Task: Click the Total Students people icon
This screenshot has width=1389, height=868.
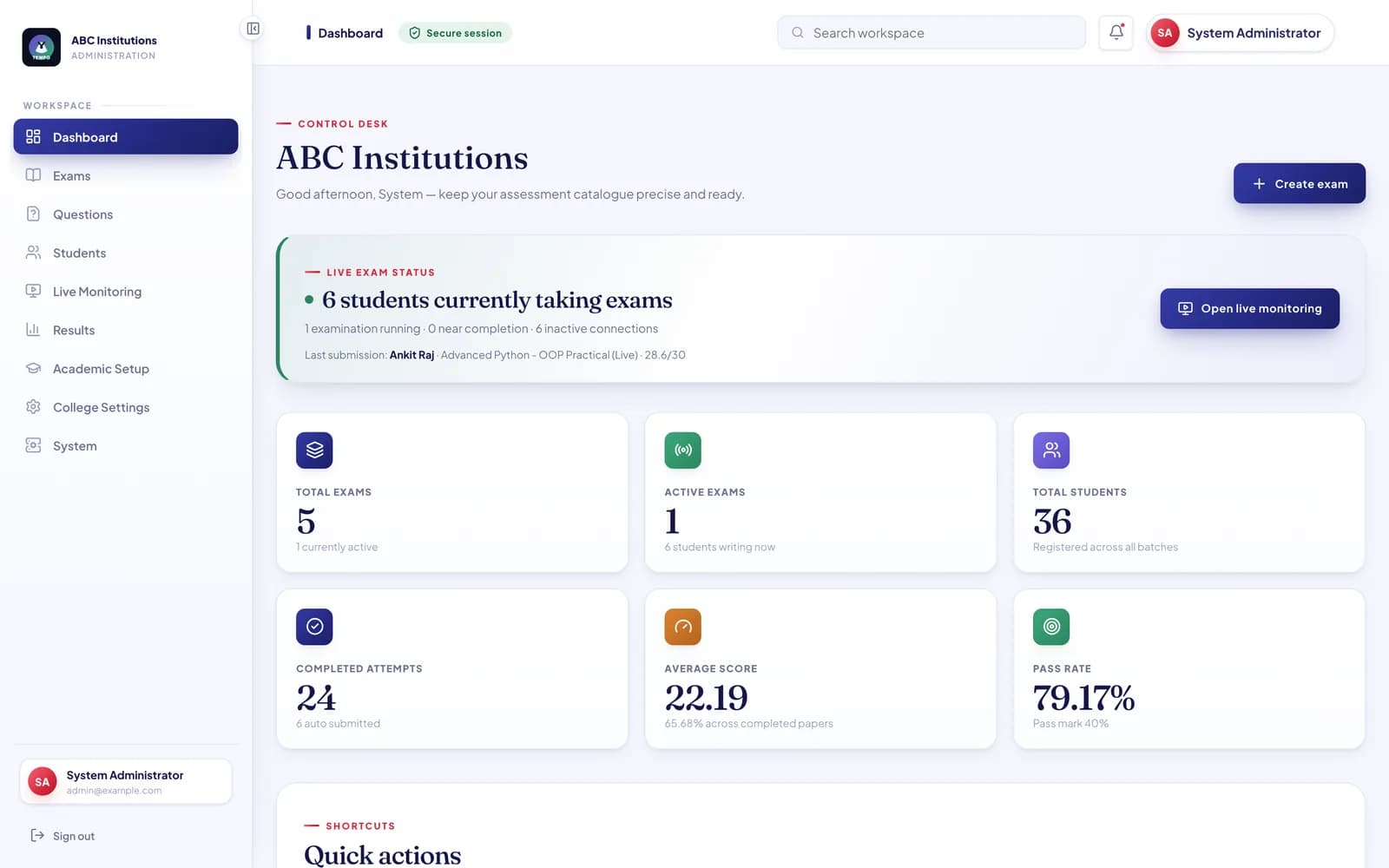Action: (x=1051, y=450)
